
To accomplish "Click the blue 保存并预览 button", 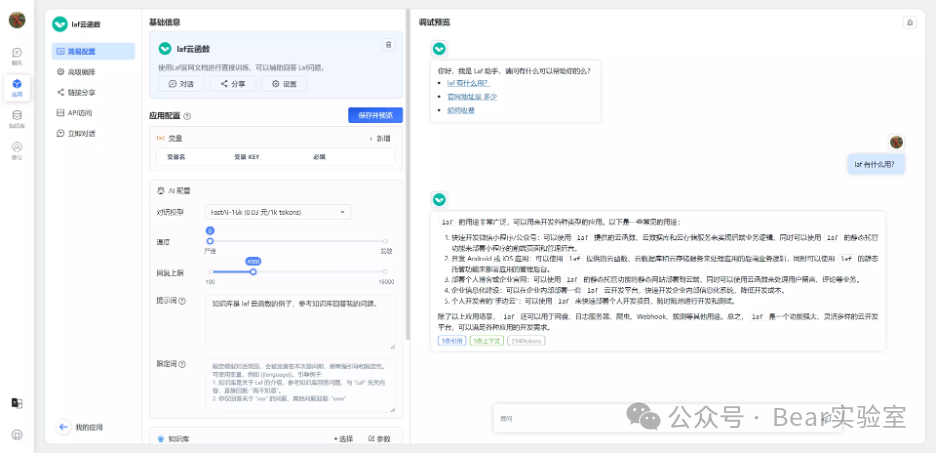I will [375, 115].
